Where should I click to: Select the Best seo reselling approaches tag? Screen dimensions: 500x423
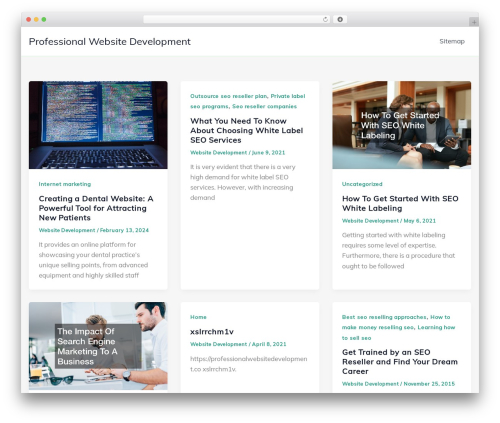(x=384, y=317)
